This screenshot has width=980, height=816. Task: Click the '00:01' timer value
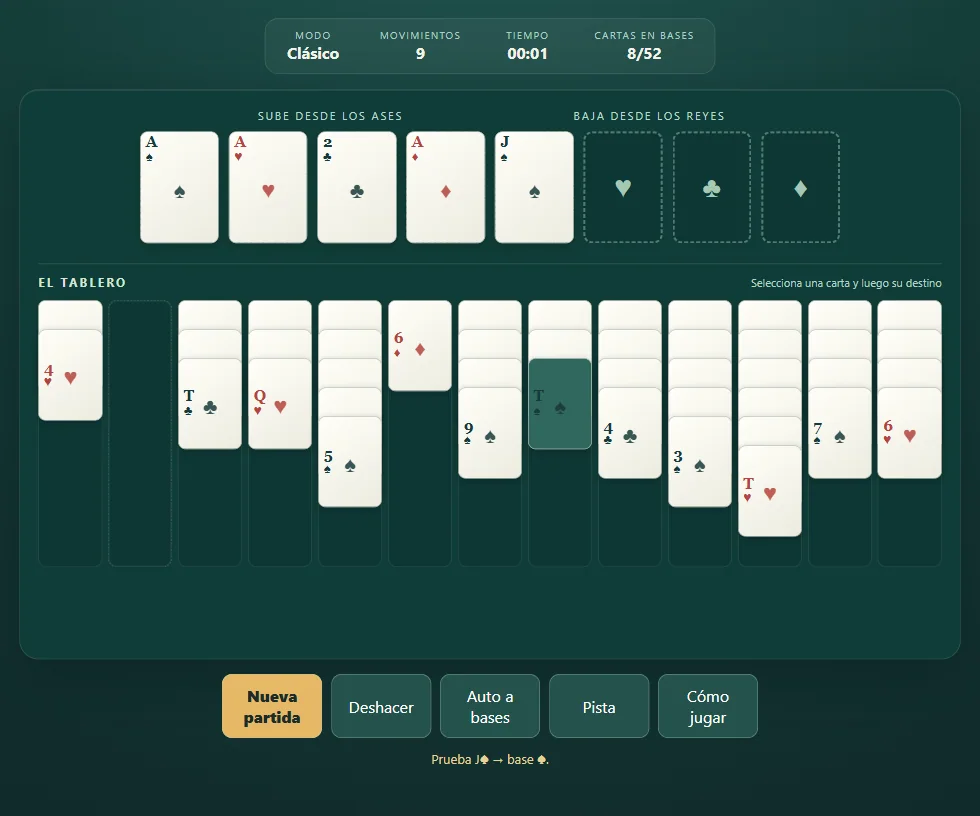(528, 54)
